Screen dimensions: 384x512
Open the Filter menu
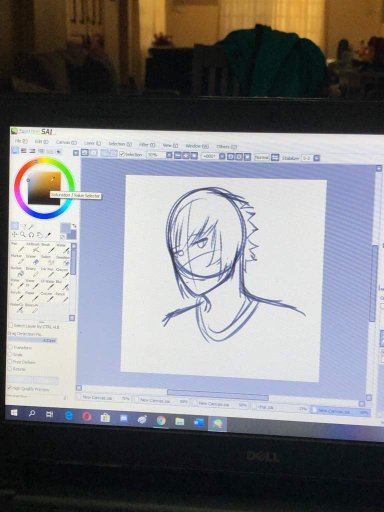pyautogui.click(x=147, y=145)
